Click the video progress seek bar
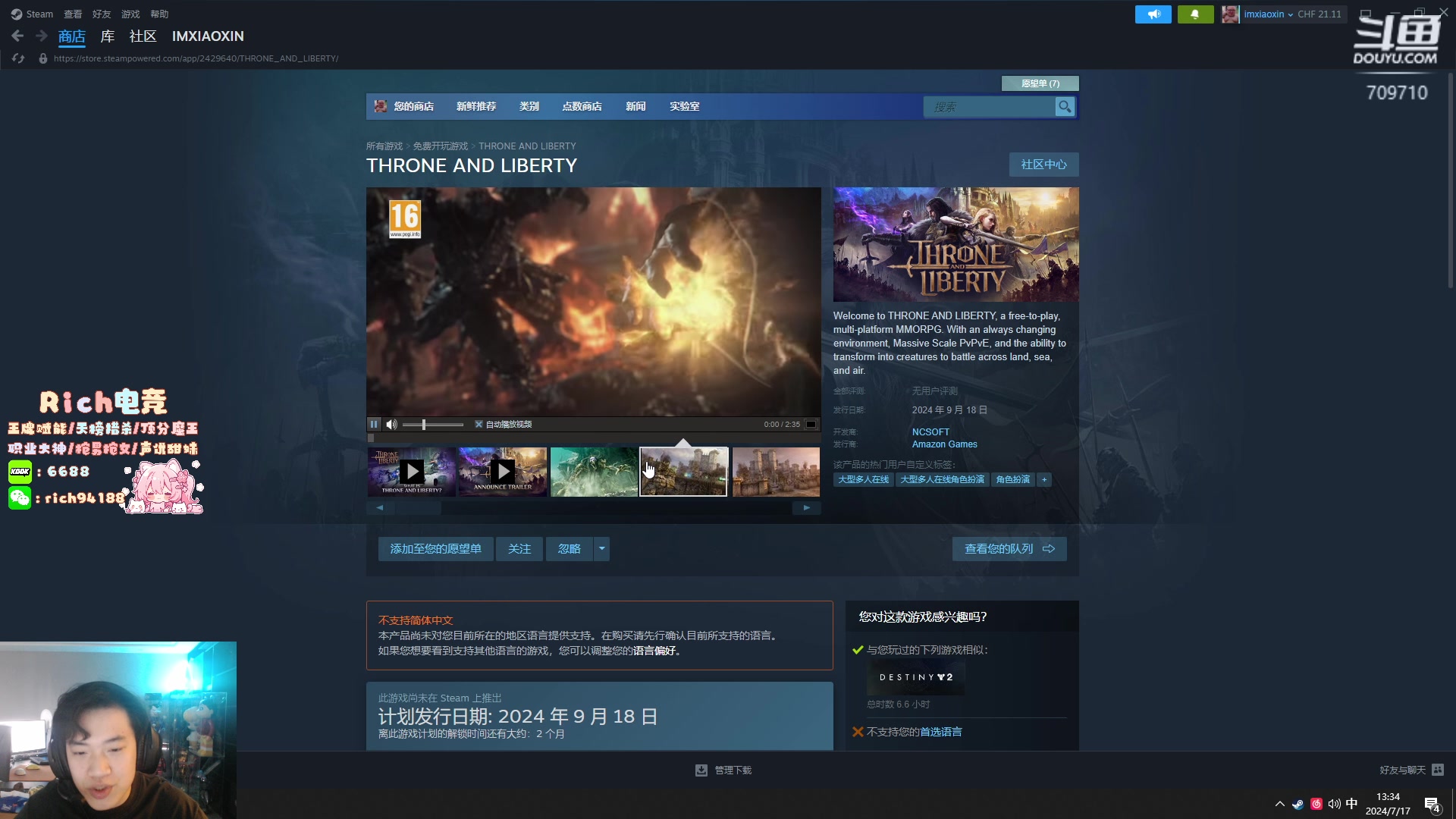This screenshot has width=1456, height=819. (x=594, y=438)
